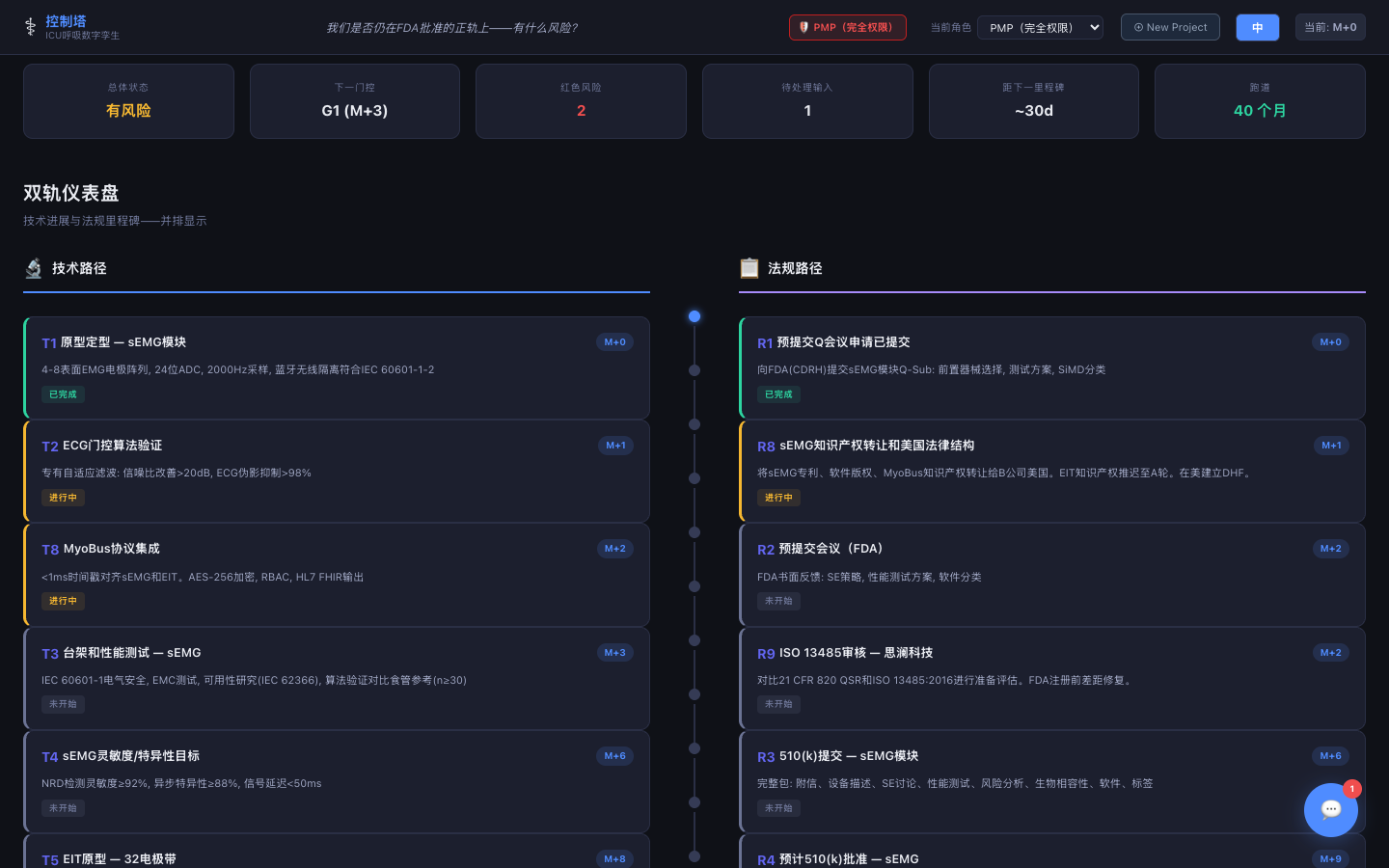The height and width of the screenshot is (868, 1389).
Task: Click the clipboard icon next to 法规路径
Action: pyautogui.click(x=749, y=268)
